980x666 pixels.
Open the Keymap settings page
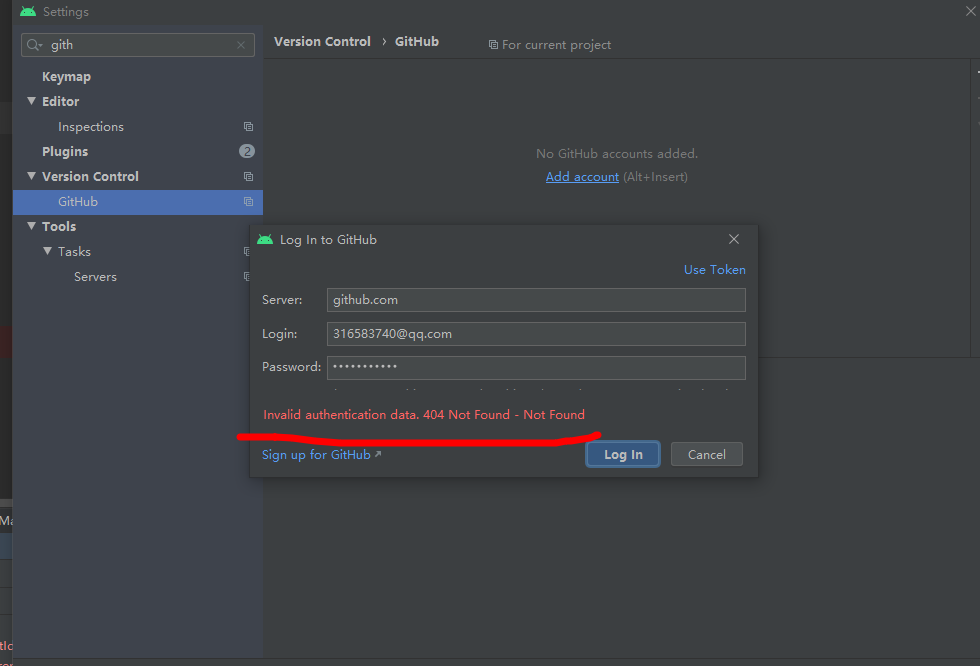(66, 77)
